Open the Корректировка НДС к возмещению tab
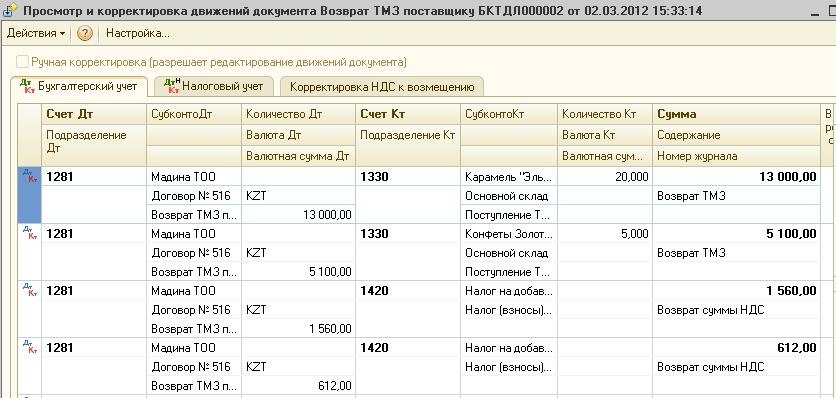 pyautogui.click(x=382, y=87)
